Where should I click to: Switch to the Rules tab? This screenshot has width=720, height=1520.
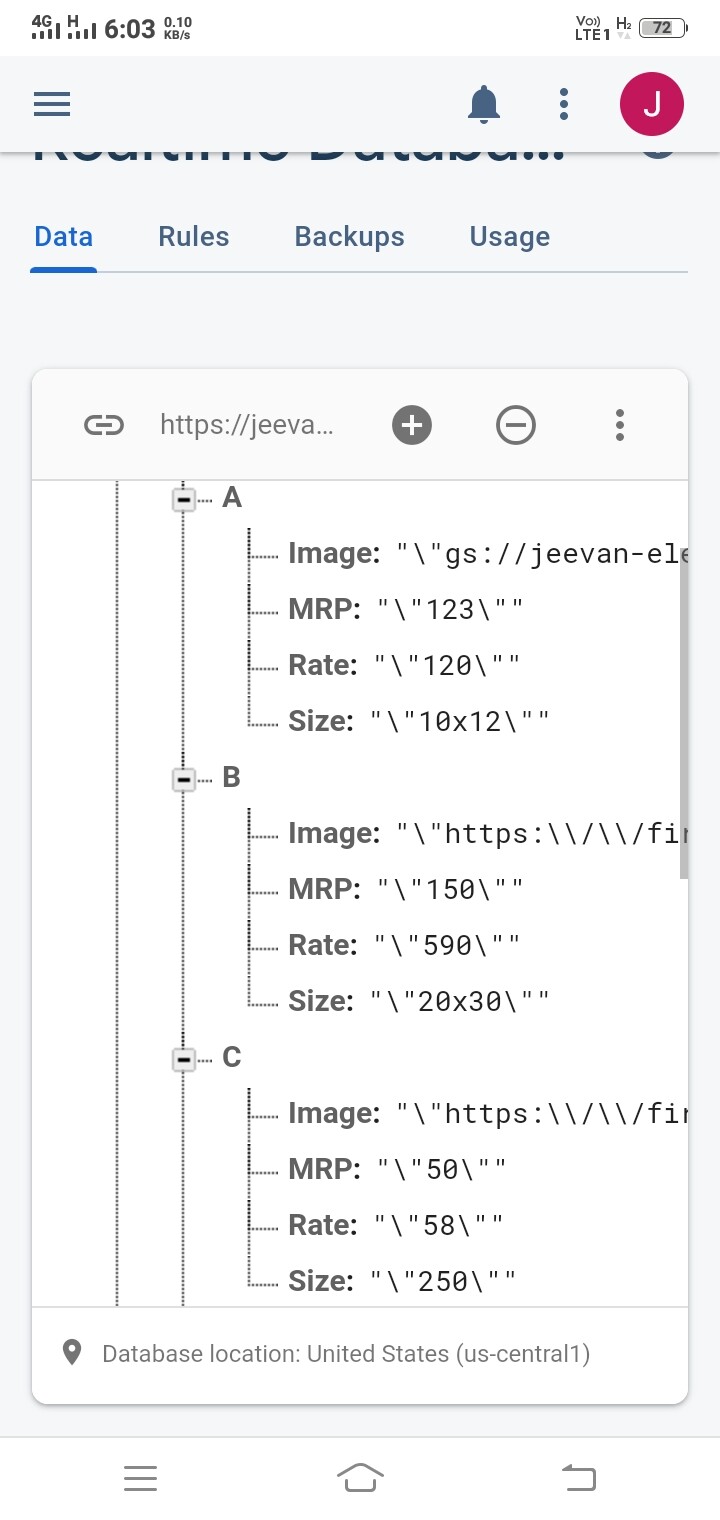pyautogui.click(x=194, y=237)
